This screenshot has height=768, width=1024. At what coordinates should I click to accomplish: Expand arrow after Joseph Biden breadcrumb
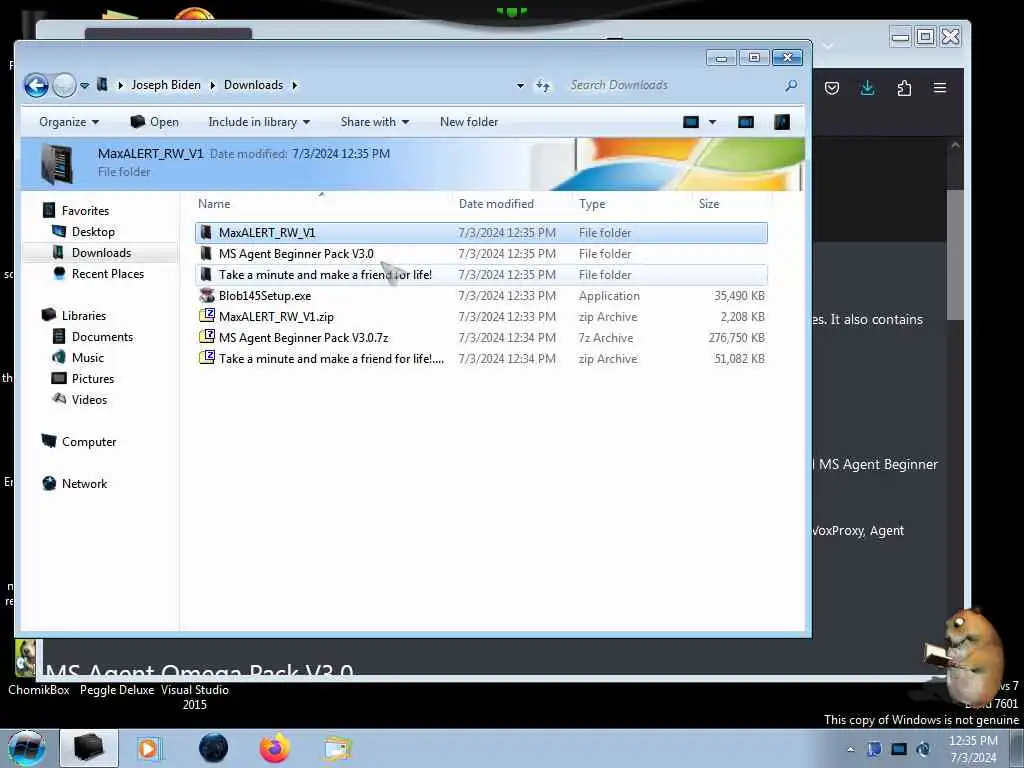pos(212,86)
